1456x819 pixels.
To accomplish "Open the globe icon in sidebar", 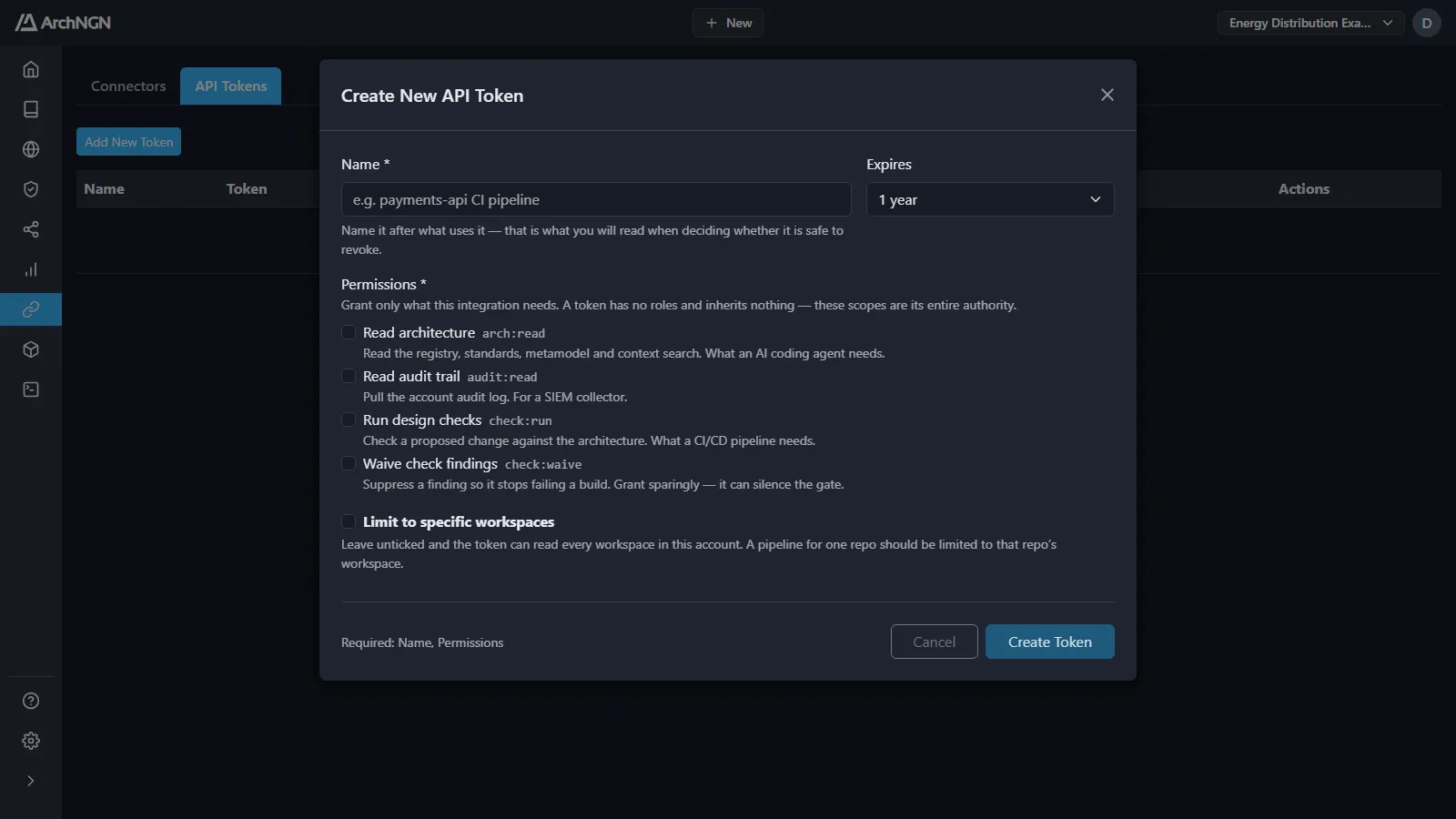I will [x=31, y=149].
